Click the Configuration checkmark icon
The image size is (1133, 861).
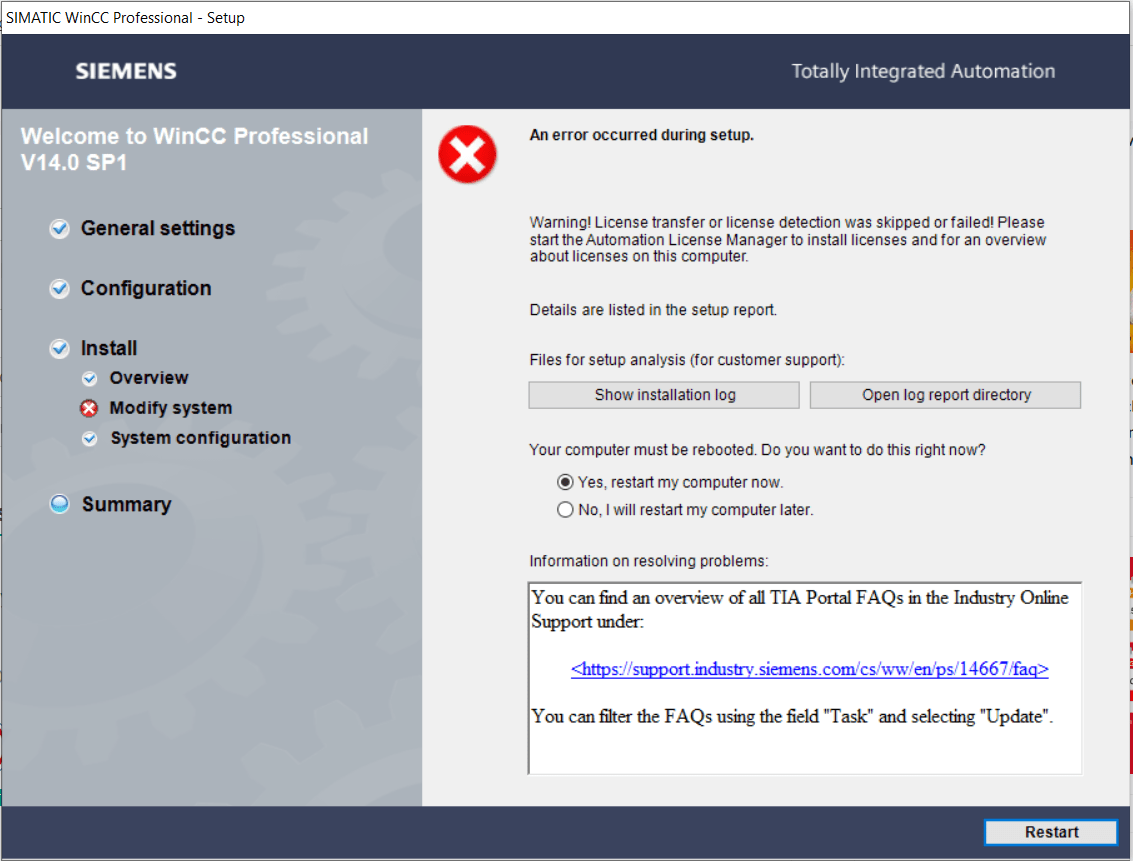(x=60, y=289)
